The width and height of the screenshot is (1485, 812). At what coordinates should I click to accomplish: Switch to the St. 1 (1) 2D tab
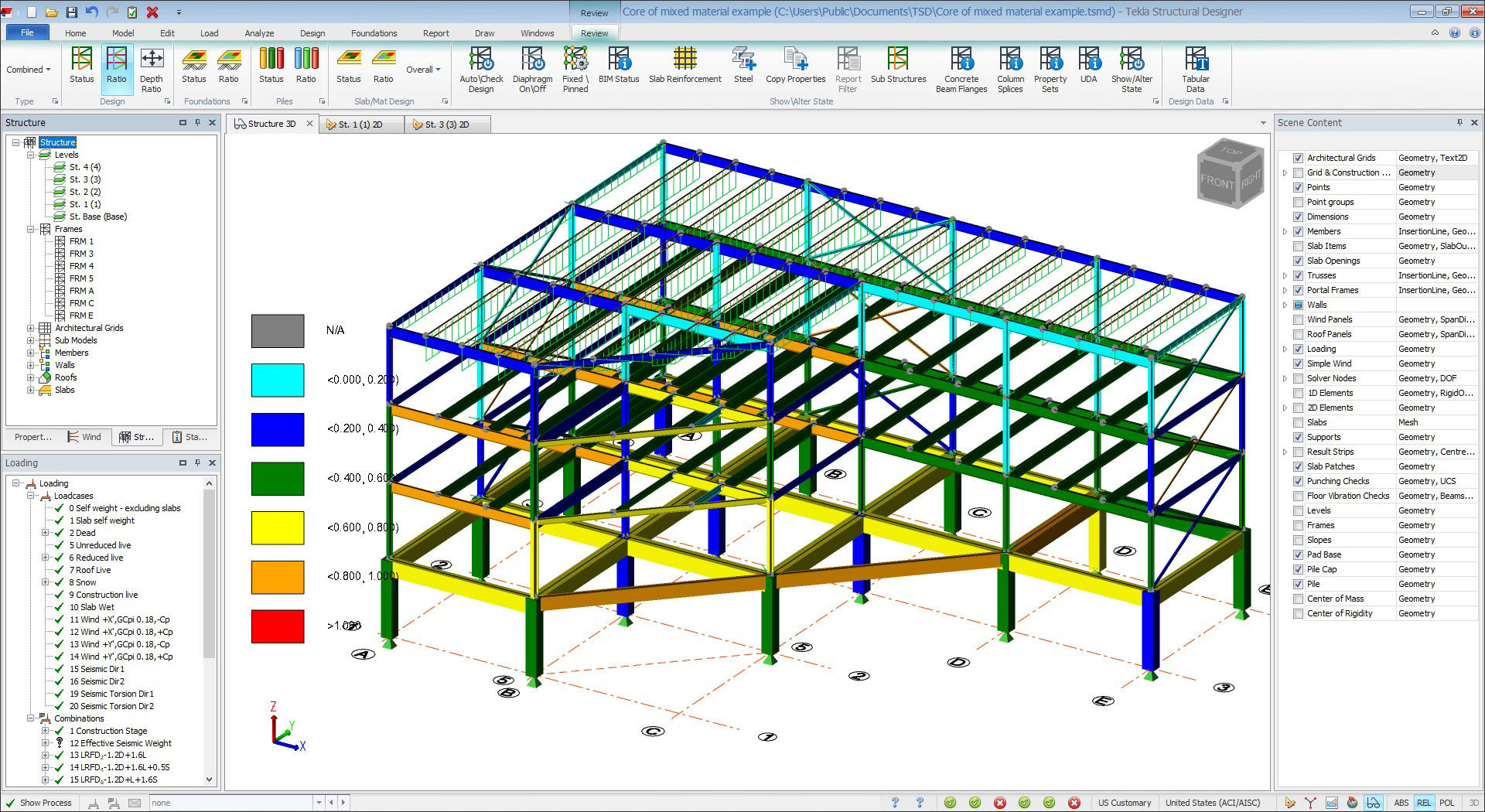(x=360, y=124)
